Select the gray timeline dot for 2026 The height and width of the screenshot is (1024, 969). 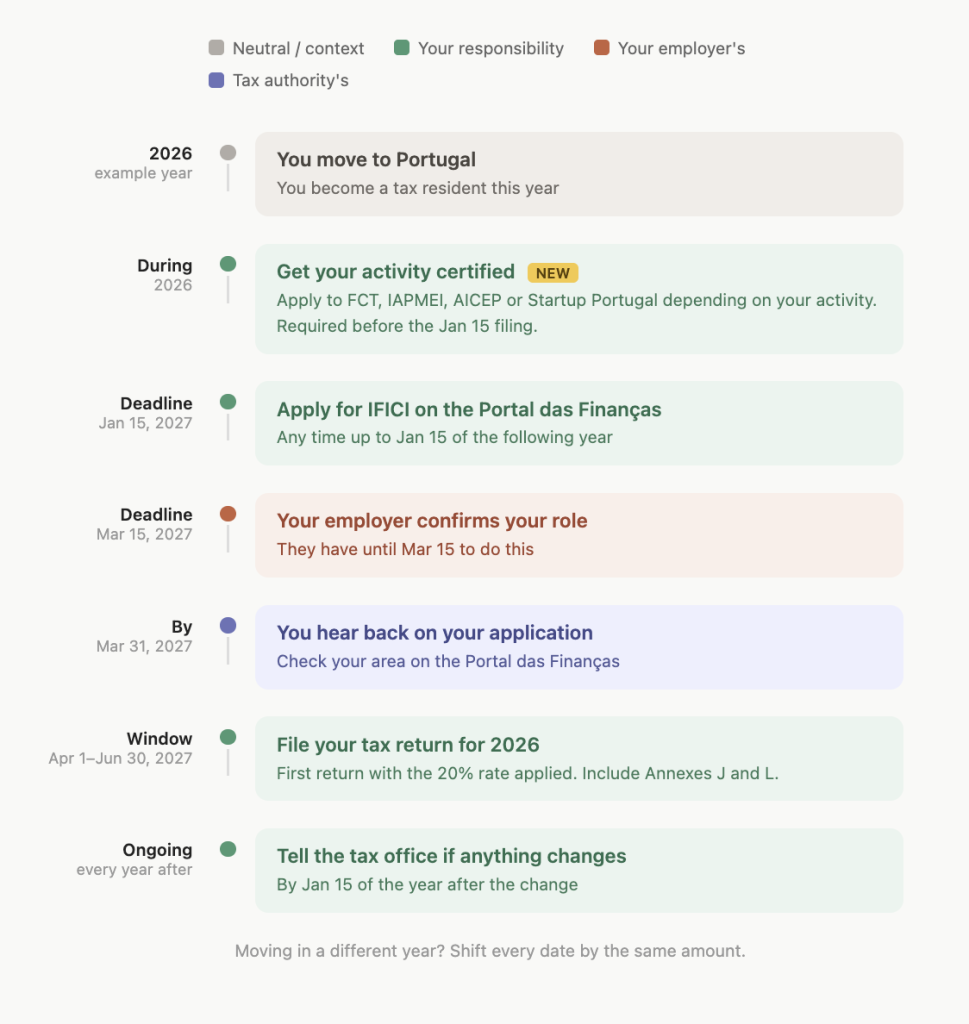[228, 153]
